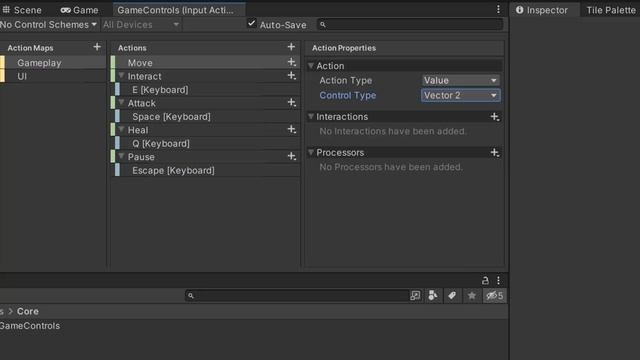Toggle hidden packages visibility counter

click(494, 296)
